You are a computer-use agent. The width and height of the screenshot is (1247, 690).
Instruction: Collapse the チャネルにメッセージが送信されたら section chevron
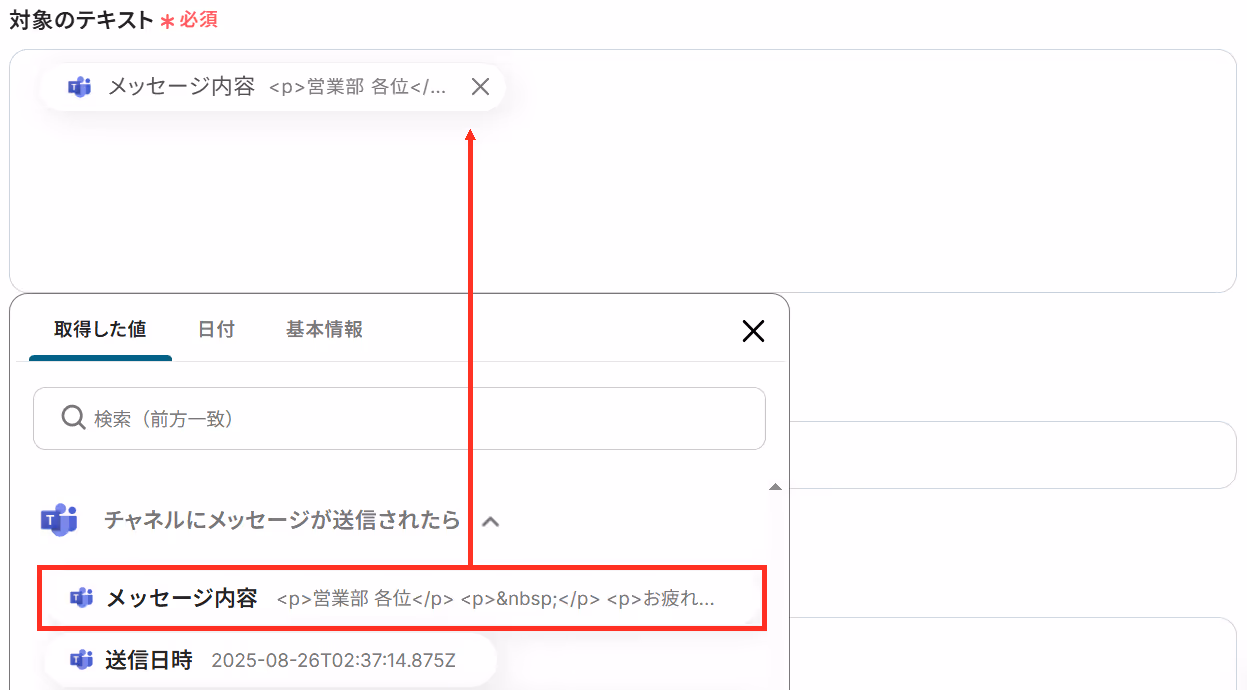click(490, 521)
